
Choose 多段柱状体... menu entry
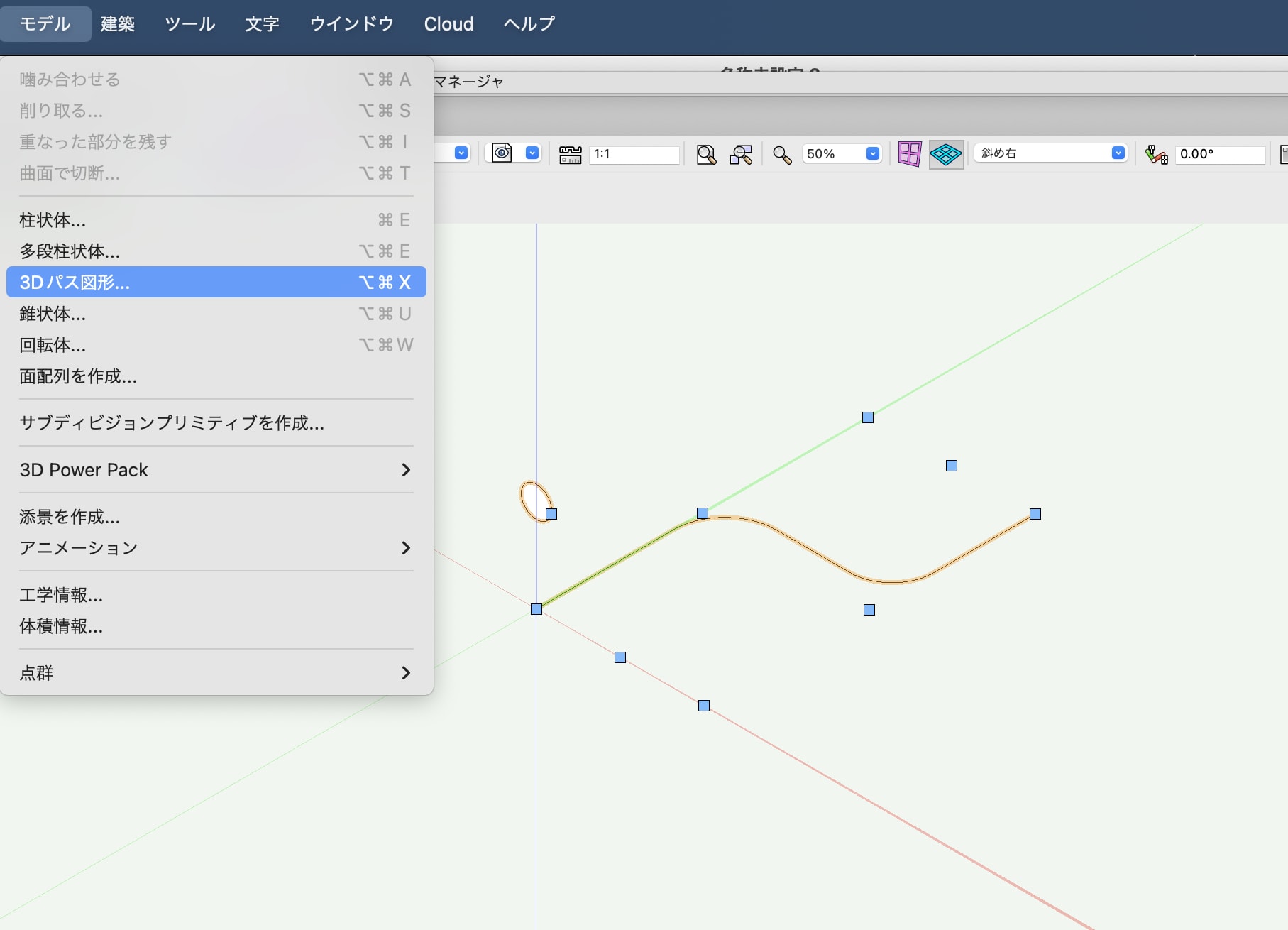(x=216, y=251)
